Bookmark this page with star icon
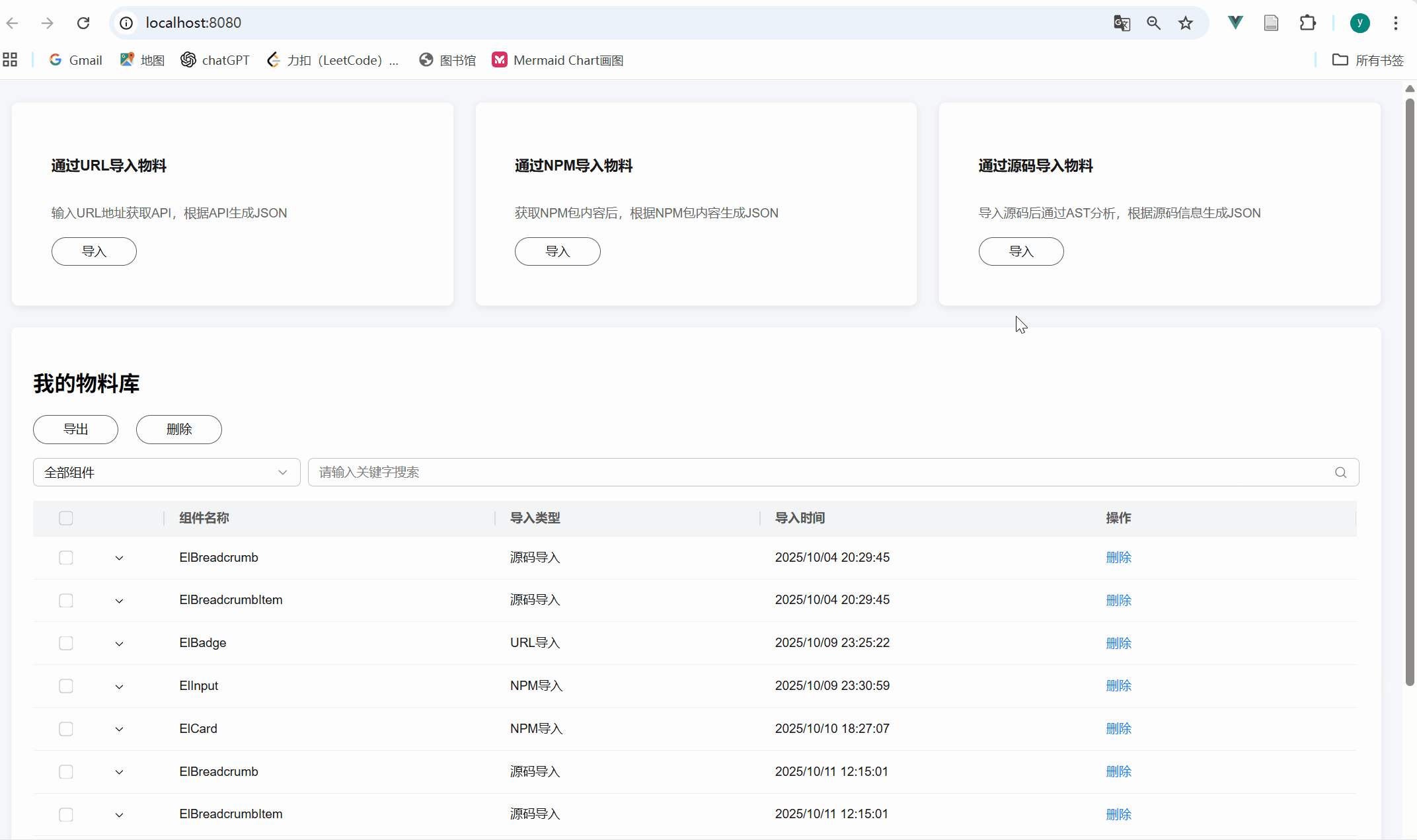This screenshot has width=1417, height=840. pos(1186,23)
